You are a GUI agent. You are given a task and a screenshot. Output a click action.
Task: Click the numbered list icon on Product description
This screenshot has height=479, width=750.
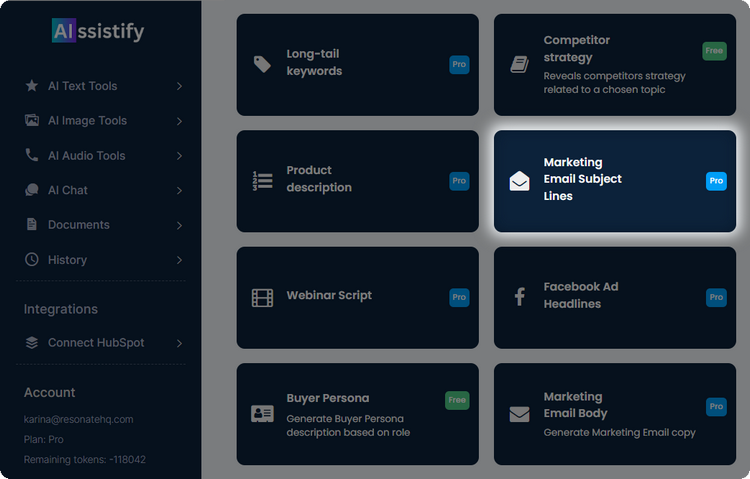pos(262,181)
